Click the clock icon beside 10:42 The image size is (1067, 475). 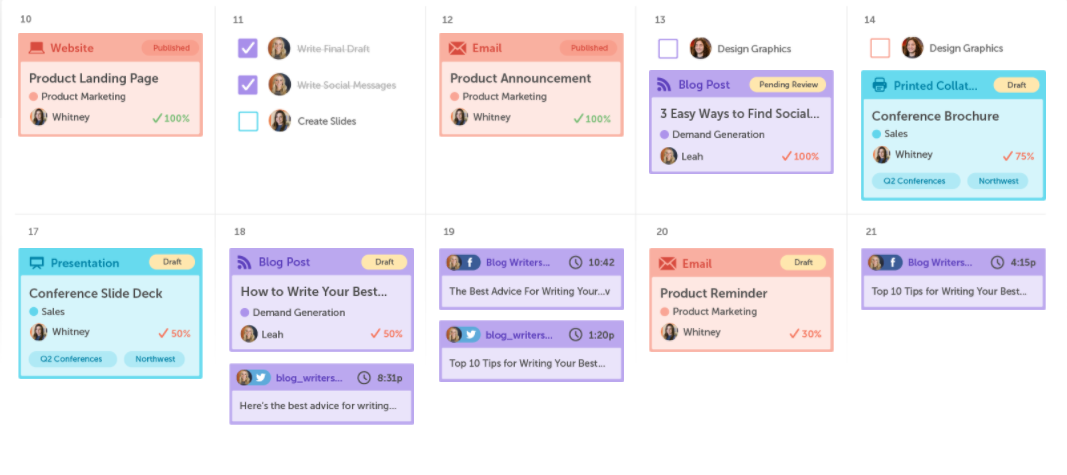click(x=575, y=263)
